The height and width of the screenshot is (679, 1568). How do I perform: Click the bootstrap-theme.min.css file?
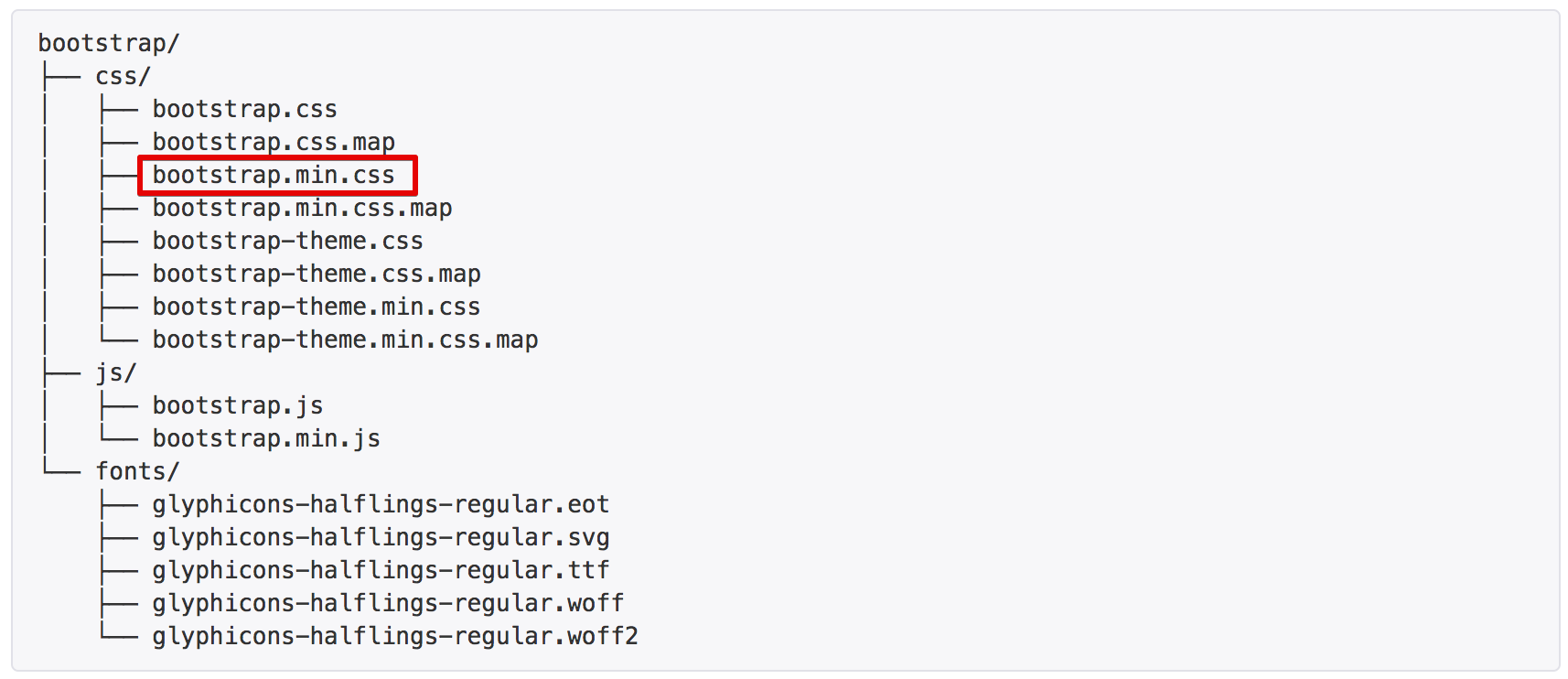tap(317, 307)
